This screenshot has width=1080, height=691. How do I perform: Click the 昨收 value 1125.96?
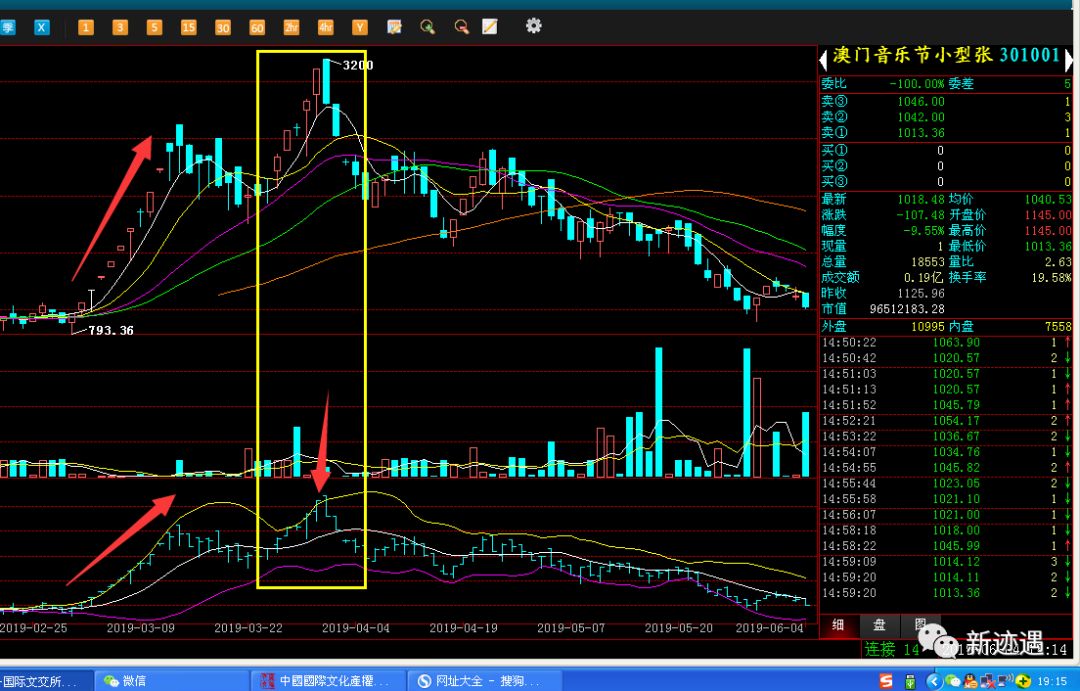point(921,293)
